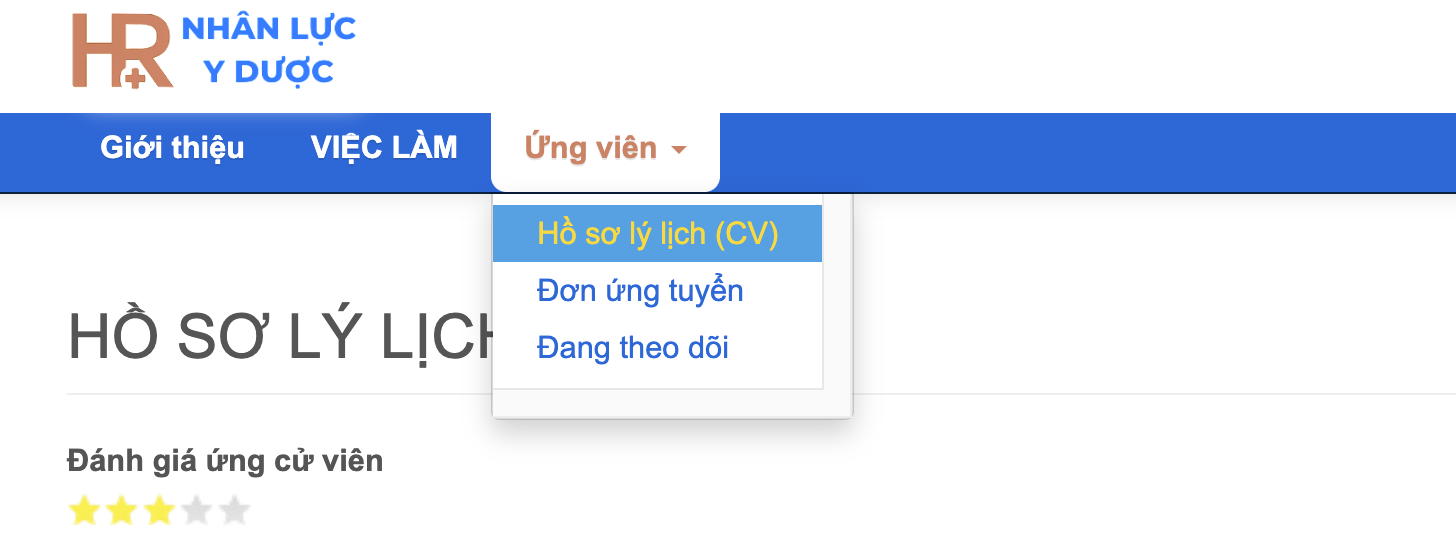Set rating to three stars

click(x=159, y=512)
